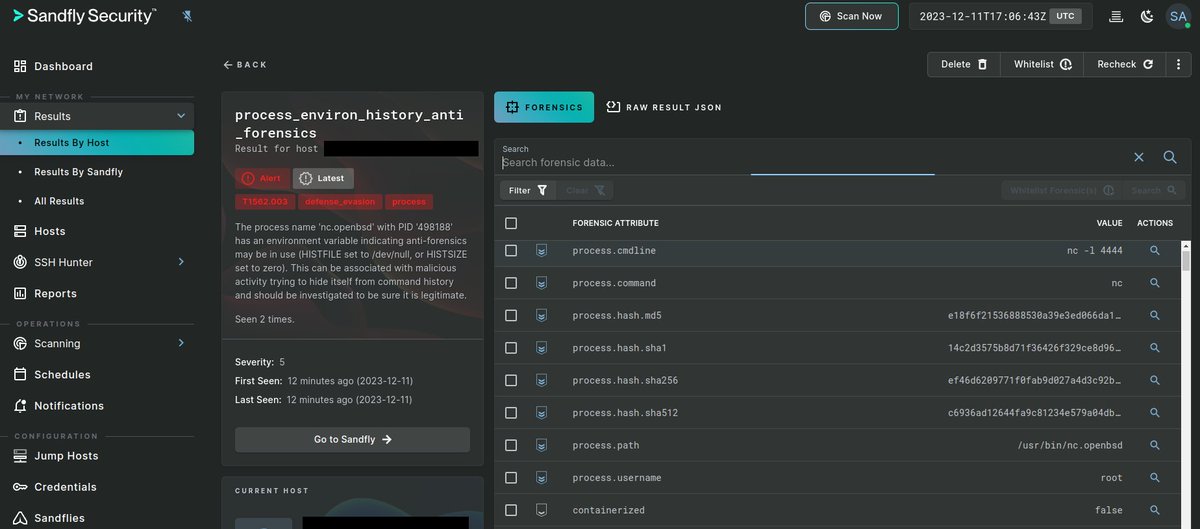Click type icon of process.username row
Image resolution: width=1200 pixels, height=529 pixels.
tap(541, 478)
